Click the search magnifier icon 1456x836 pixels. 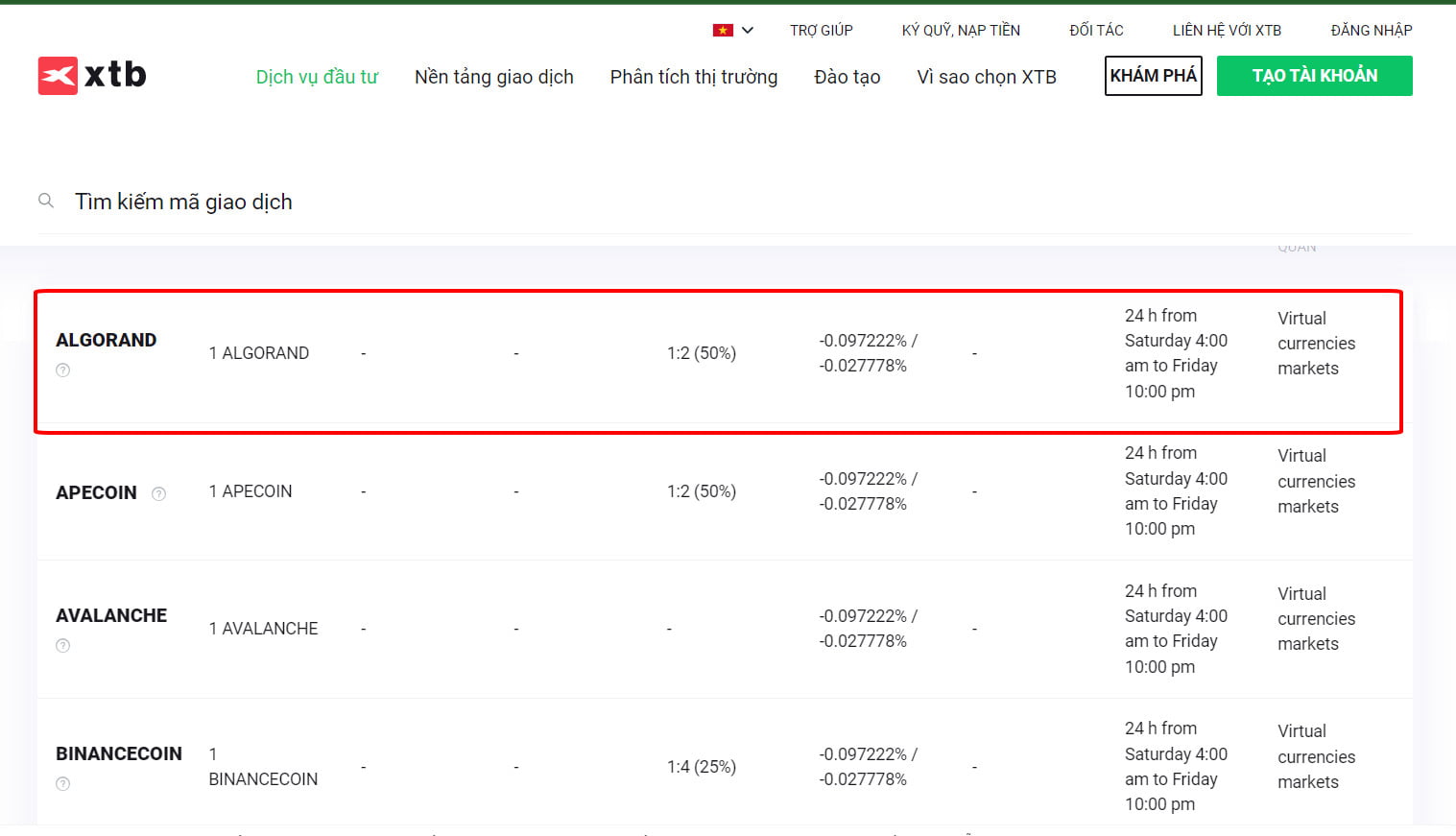click(x=45, y=201)
